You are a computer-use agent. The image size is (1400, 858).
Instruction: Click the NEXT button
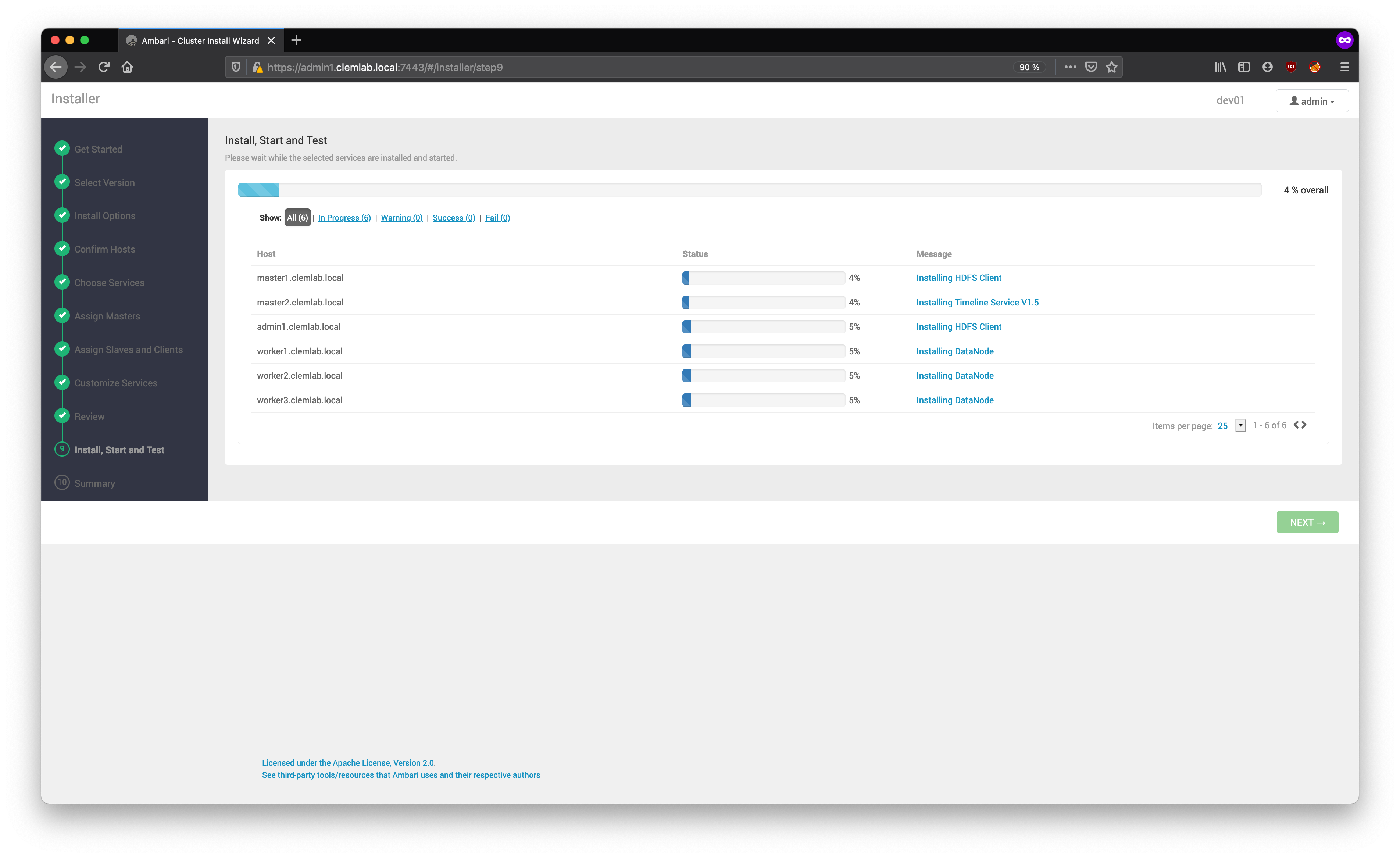point(1307,522)
